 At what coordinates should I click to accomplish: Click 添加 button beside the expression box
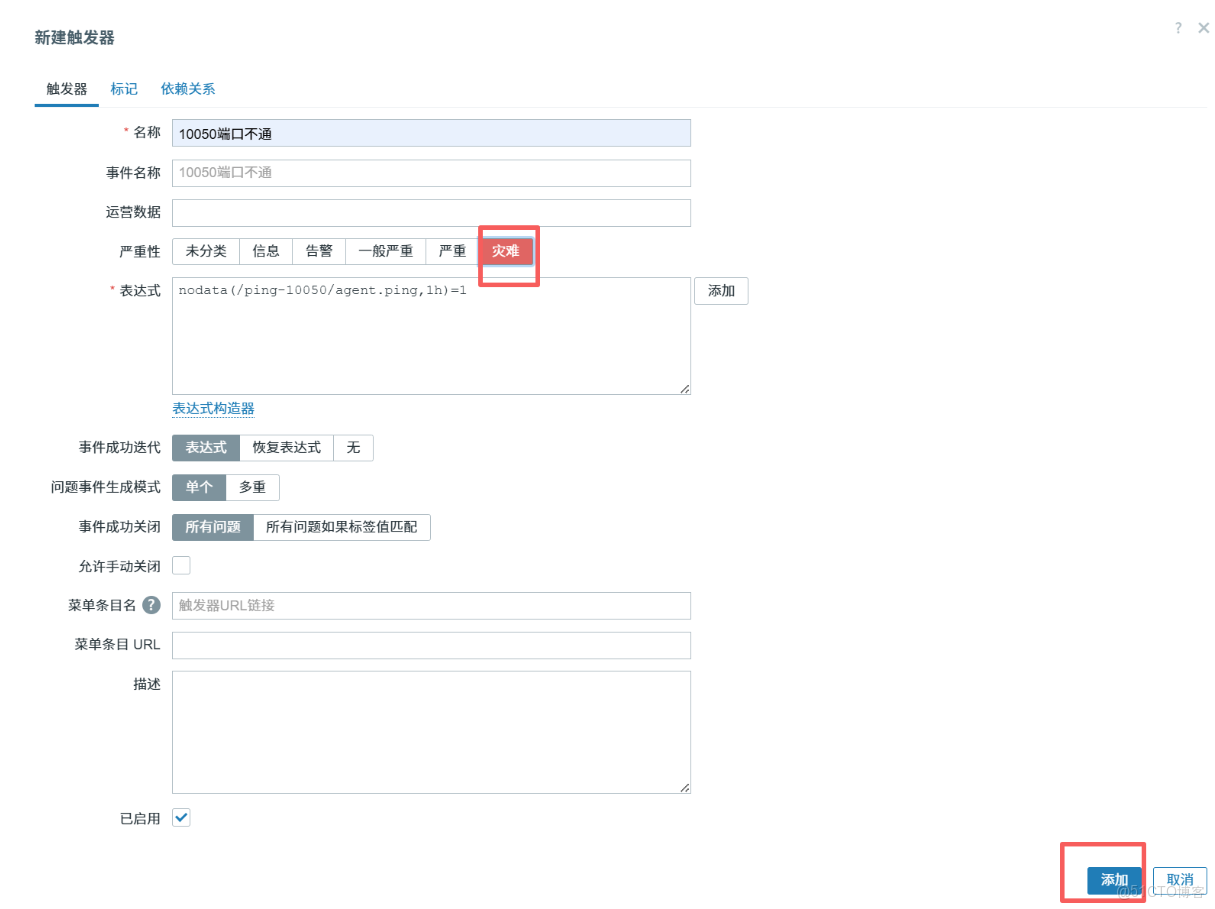(x=721, y=291)
